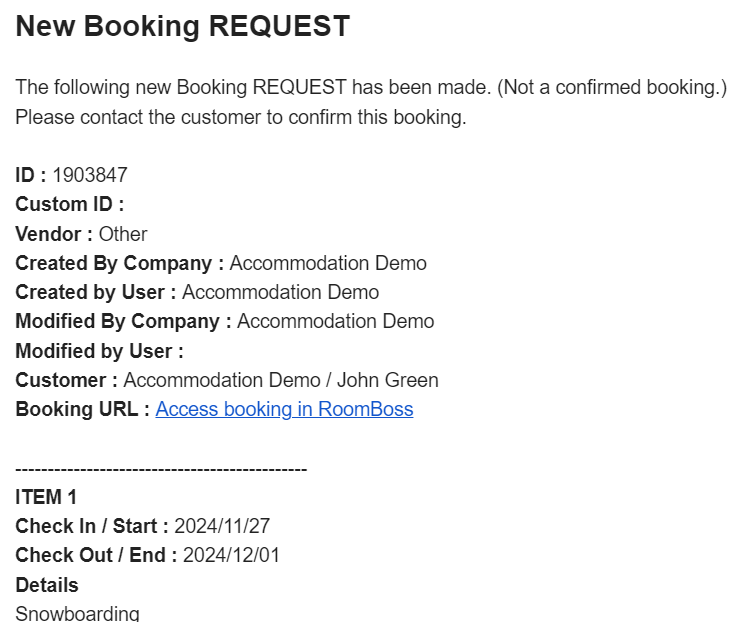The image size is (748, 622).
Task: Click the dashed separator line above ITEM 1
Action: tap(161, 468)
